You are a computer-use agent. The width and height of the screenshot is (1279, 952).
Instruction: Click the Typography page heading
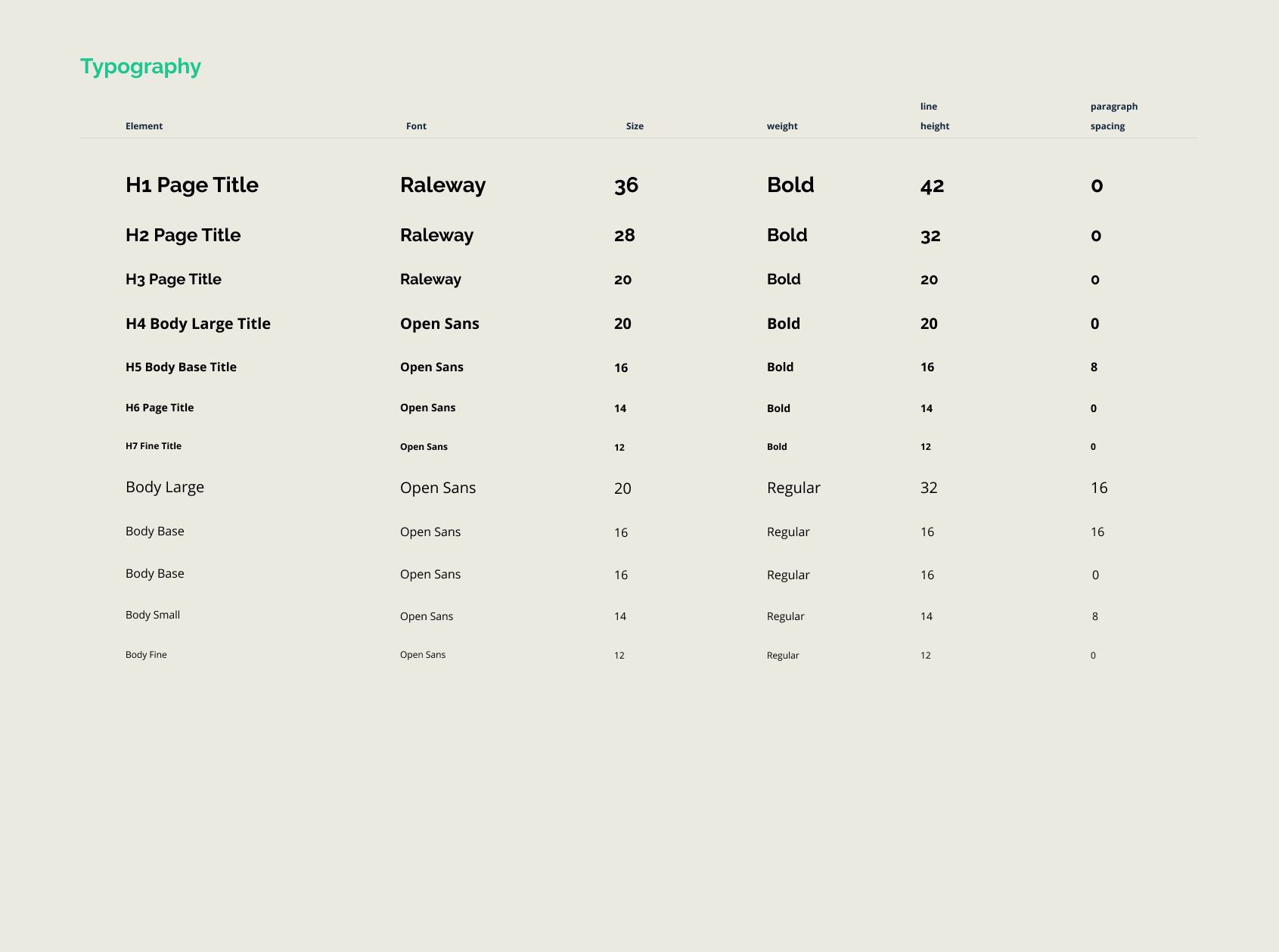(x=141, y=66)
